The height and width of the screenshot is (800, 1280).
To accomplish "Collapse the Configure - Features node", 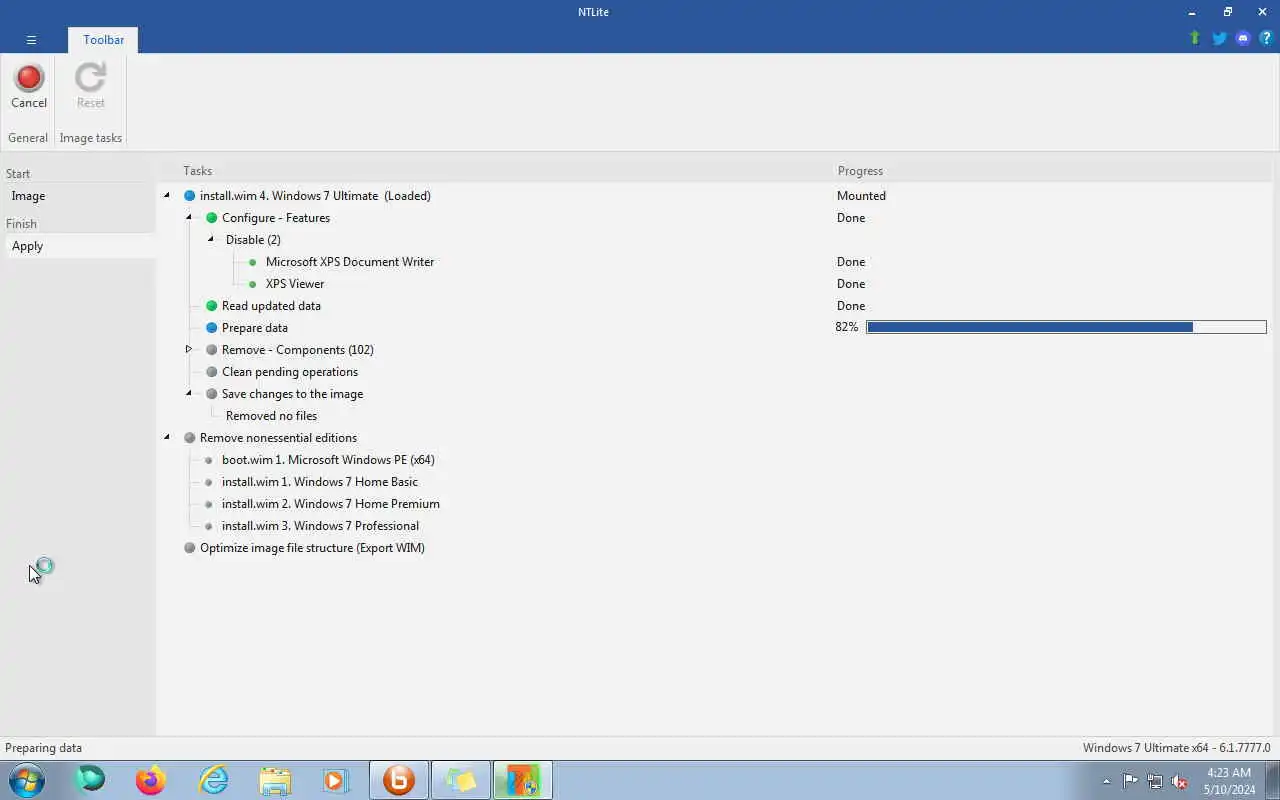I will [188, 218].
